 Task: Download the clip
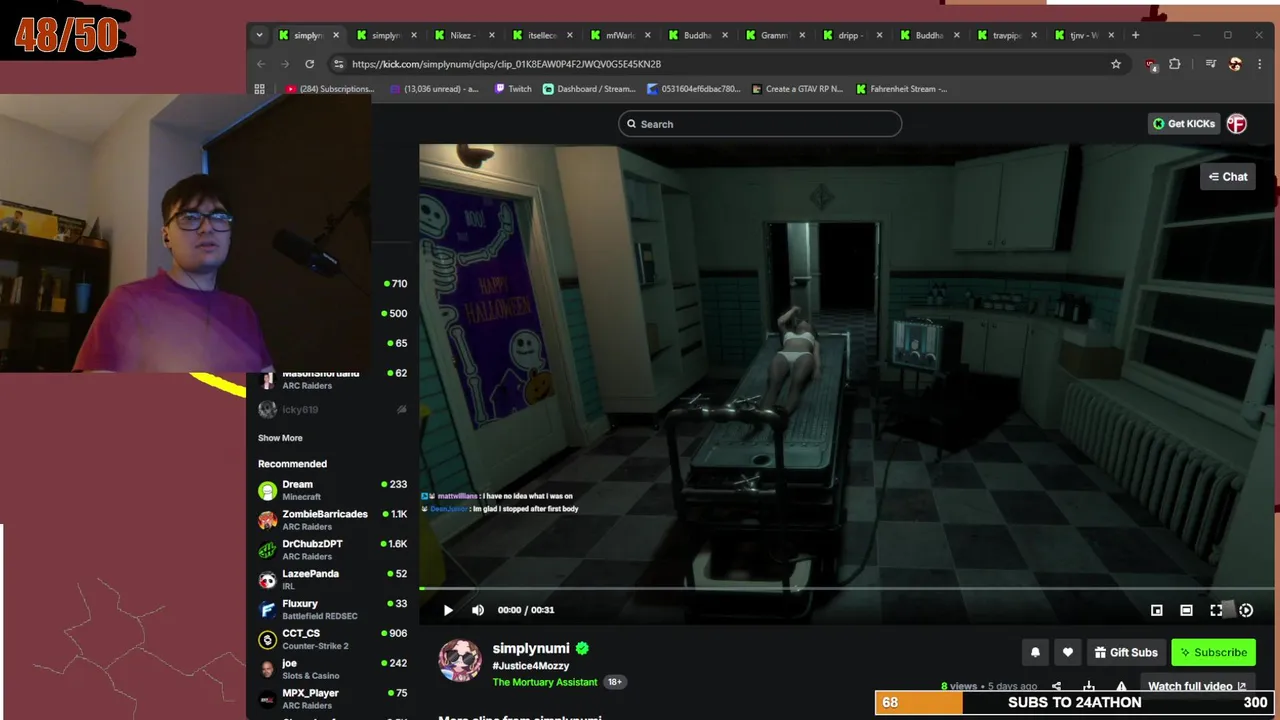tap(1089, 687)
